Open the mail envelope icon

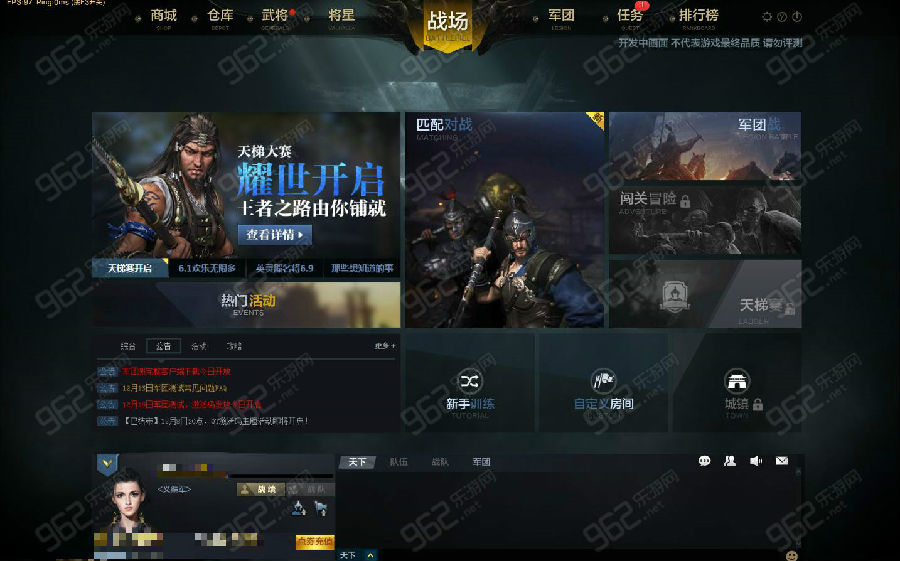[x=782, y=461]
